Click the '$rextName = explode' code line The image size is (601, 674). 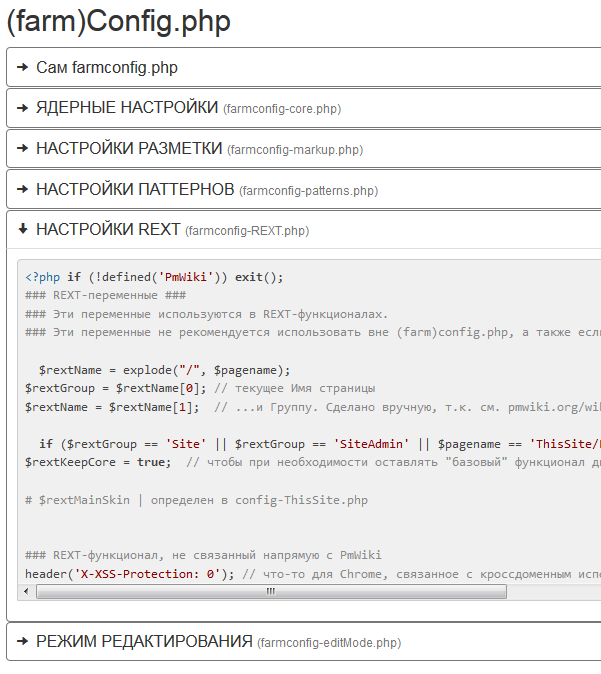pyautogui.click(x=164, y=370)
